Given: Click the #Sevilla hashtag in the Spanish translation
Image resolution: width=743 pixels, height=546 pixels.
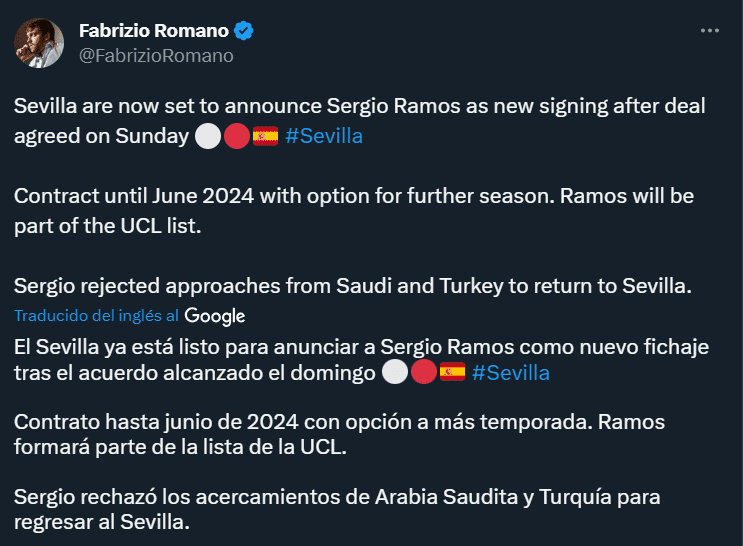Looking at the screenshot, I should point(510,373).
